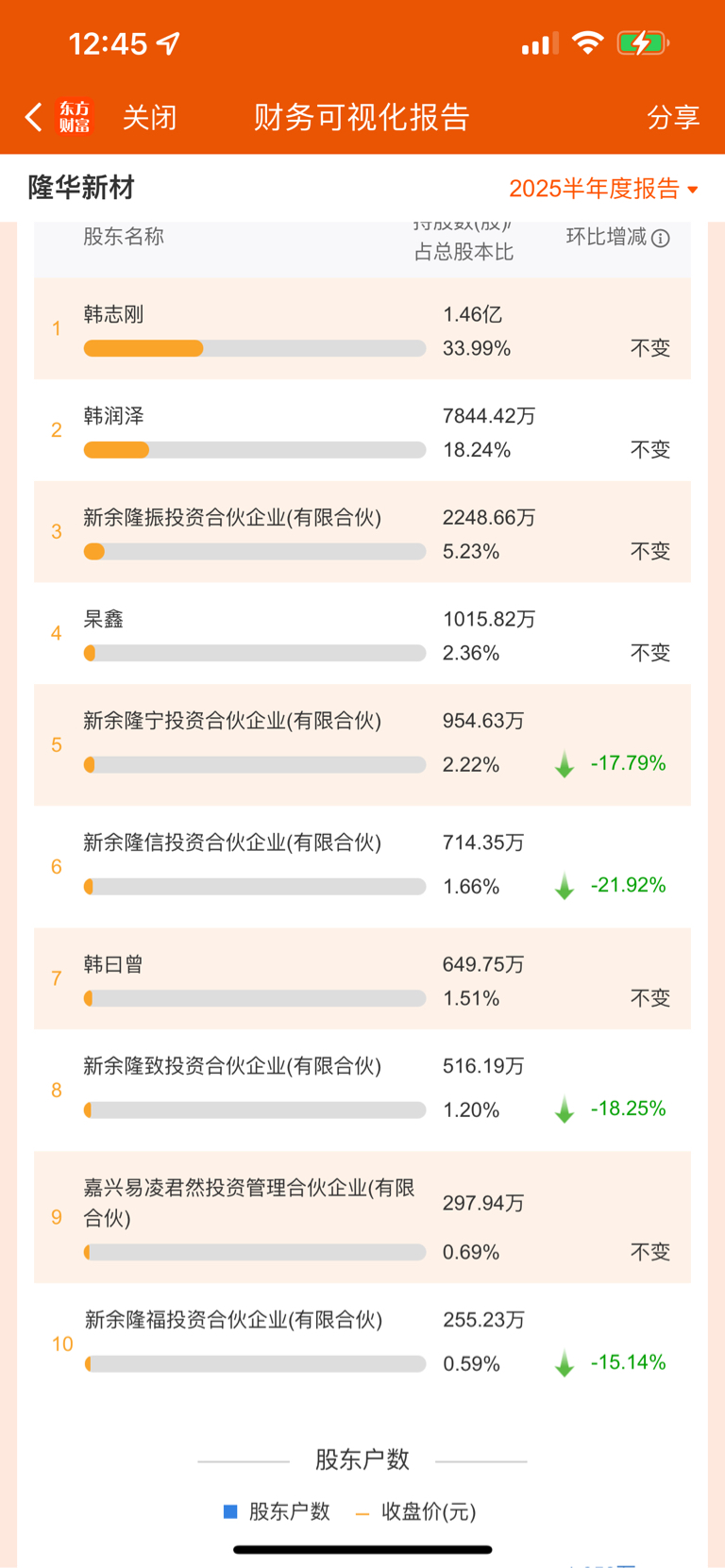Tap the green down arrow for -18.25%

click(565, 1109)
